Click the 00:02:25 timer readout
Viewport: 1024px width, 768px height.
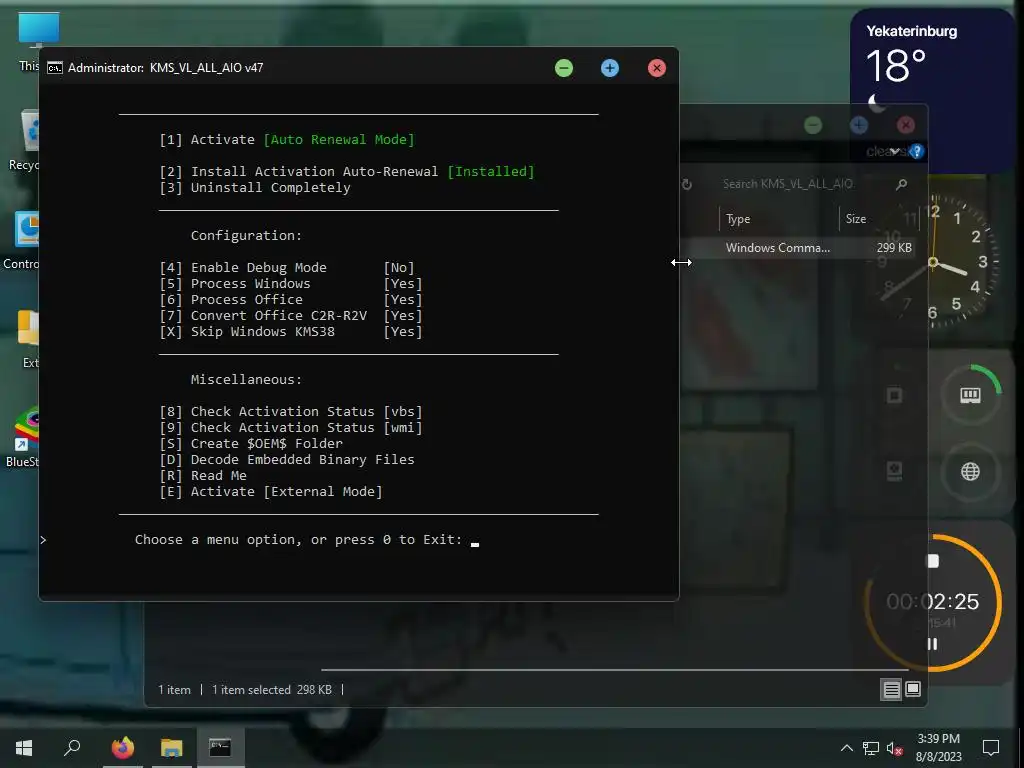(x=933, y=601)
